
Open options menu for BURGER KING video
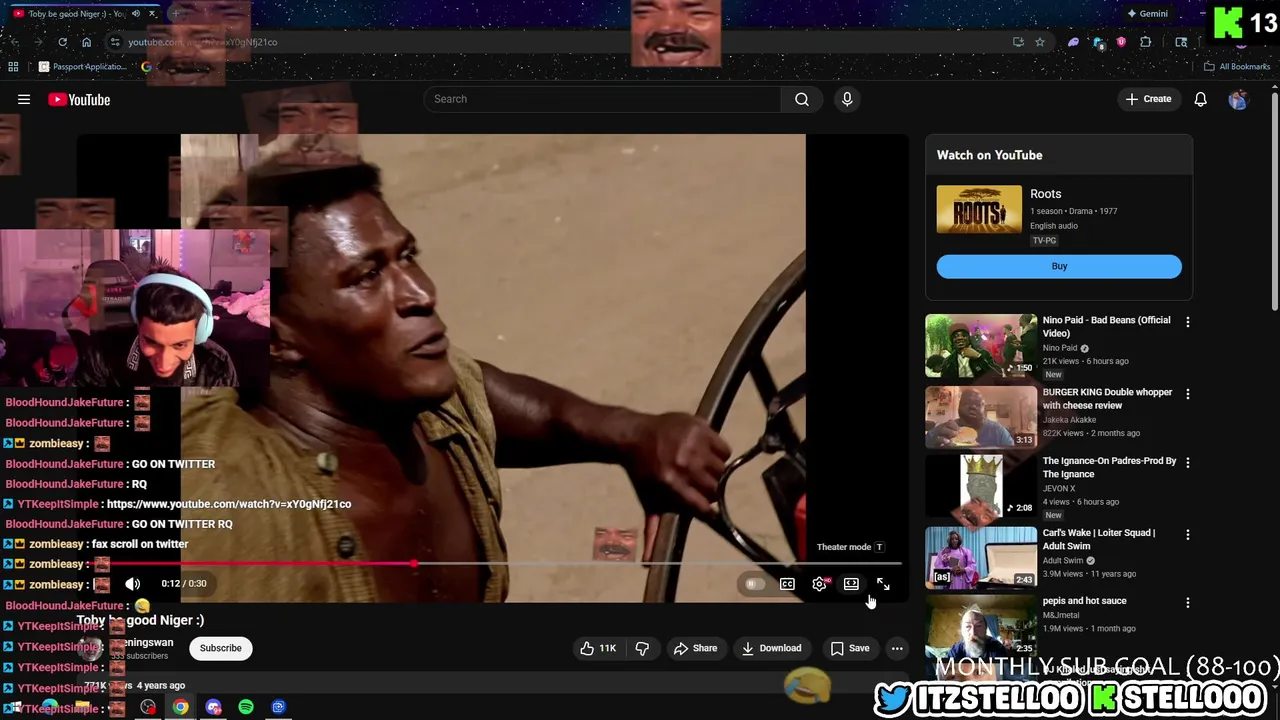[1187, 394]
